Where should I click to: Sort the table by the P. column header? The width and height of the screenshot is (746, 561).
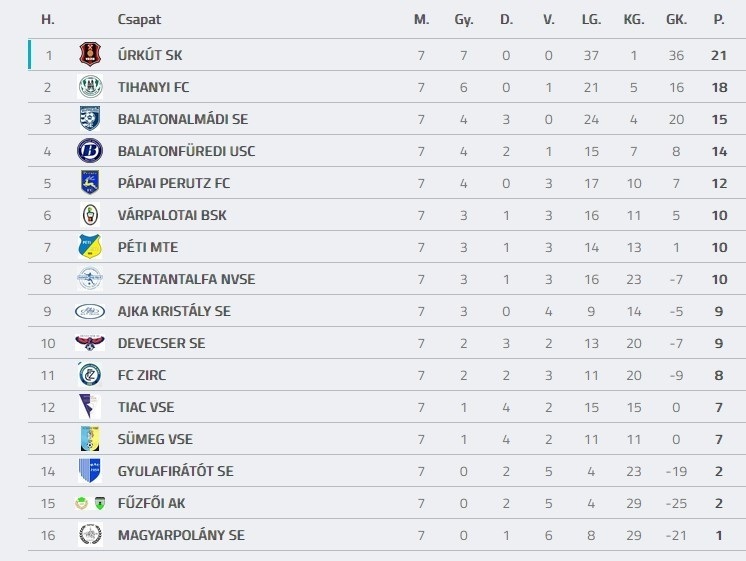[x=718, y=19]
